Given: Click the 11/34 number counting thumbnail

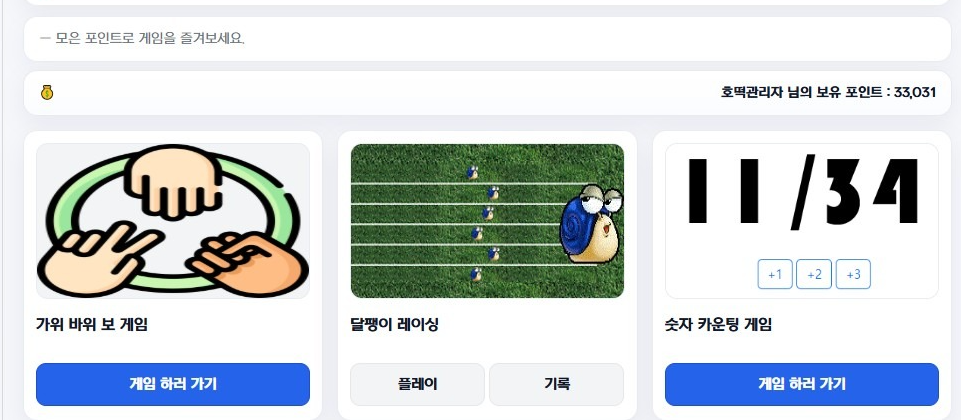Looking at the screenshot, I should click(x=802, y=221).
